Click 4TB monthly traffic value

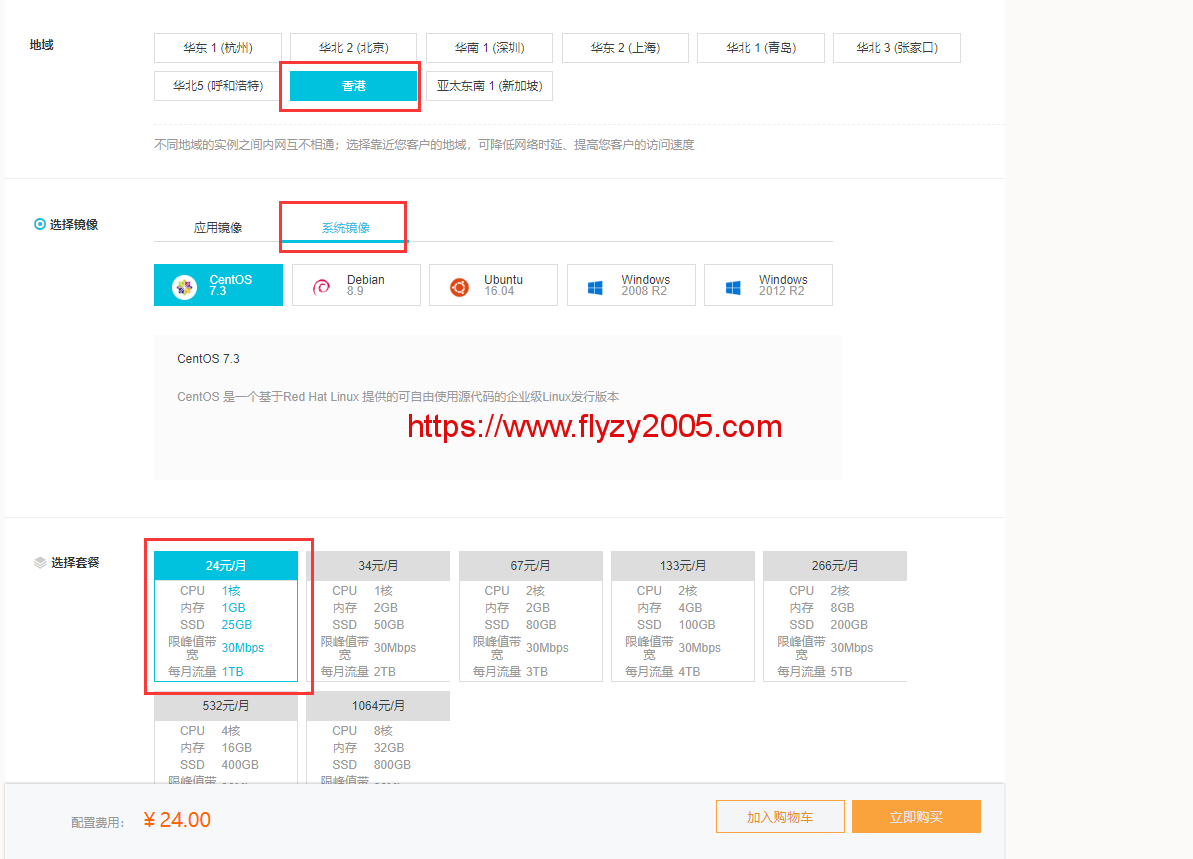coord(689,672)
